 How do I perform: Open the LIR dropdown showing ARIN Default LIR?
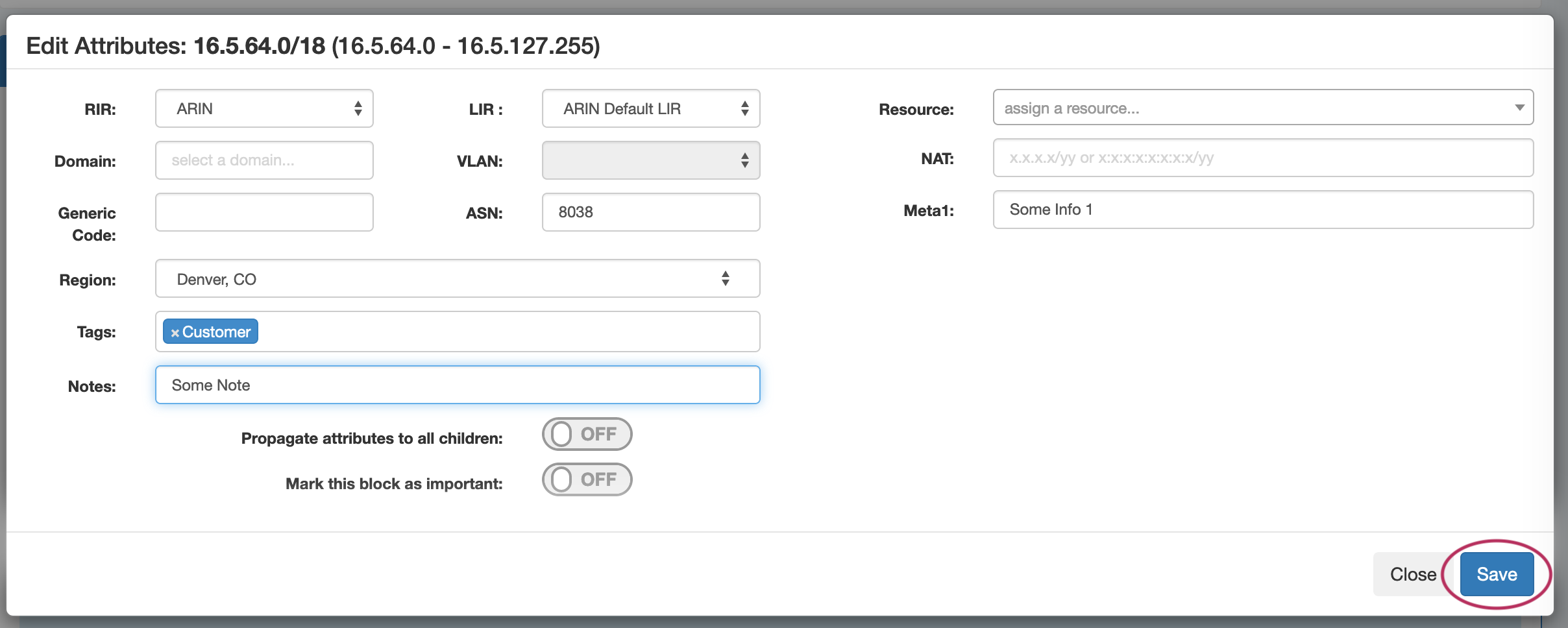[650, 108]
